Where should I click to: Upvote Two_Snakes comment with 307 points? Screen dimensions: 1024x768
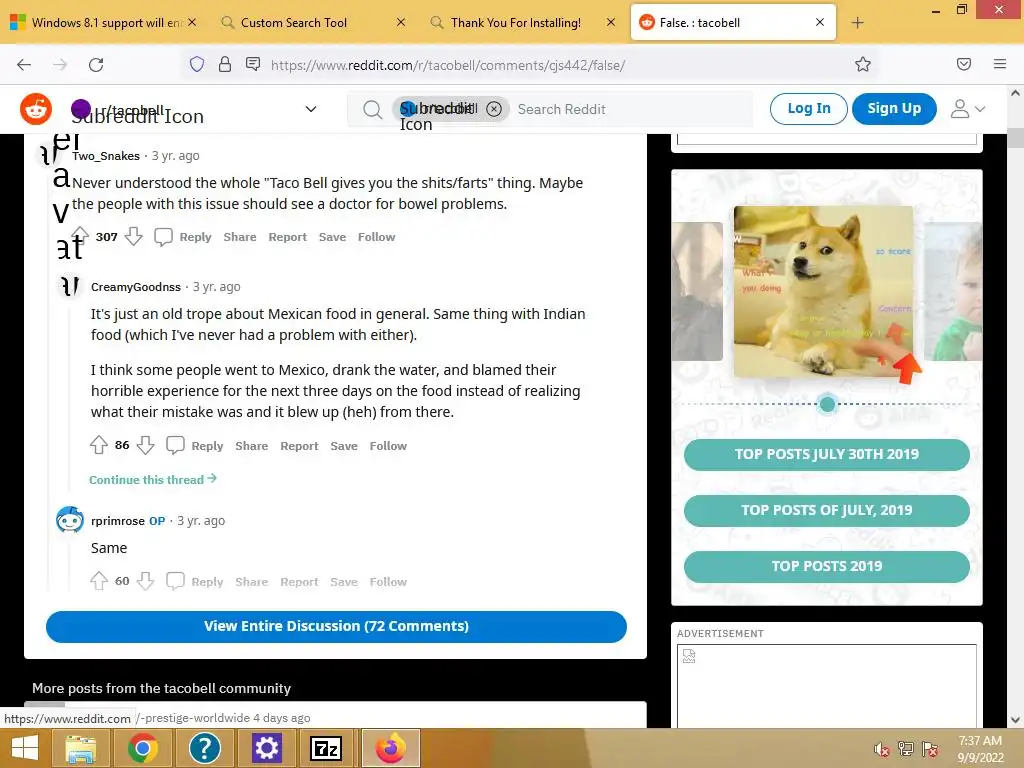coord(80,236)
